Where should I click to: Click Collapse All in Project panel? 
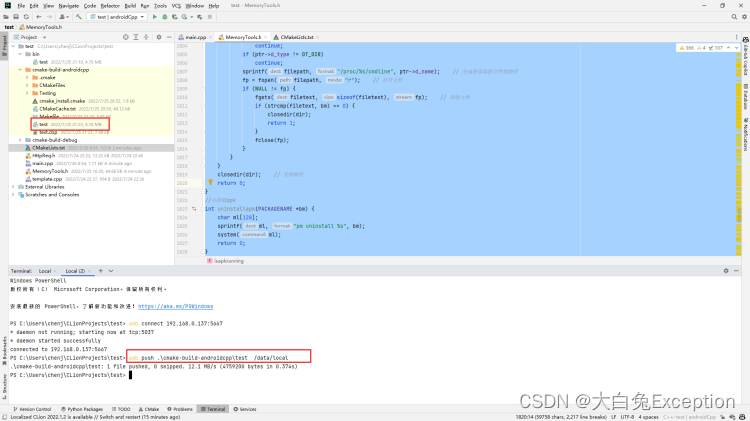coord(146,37)
